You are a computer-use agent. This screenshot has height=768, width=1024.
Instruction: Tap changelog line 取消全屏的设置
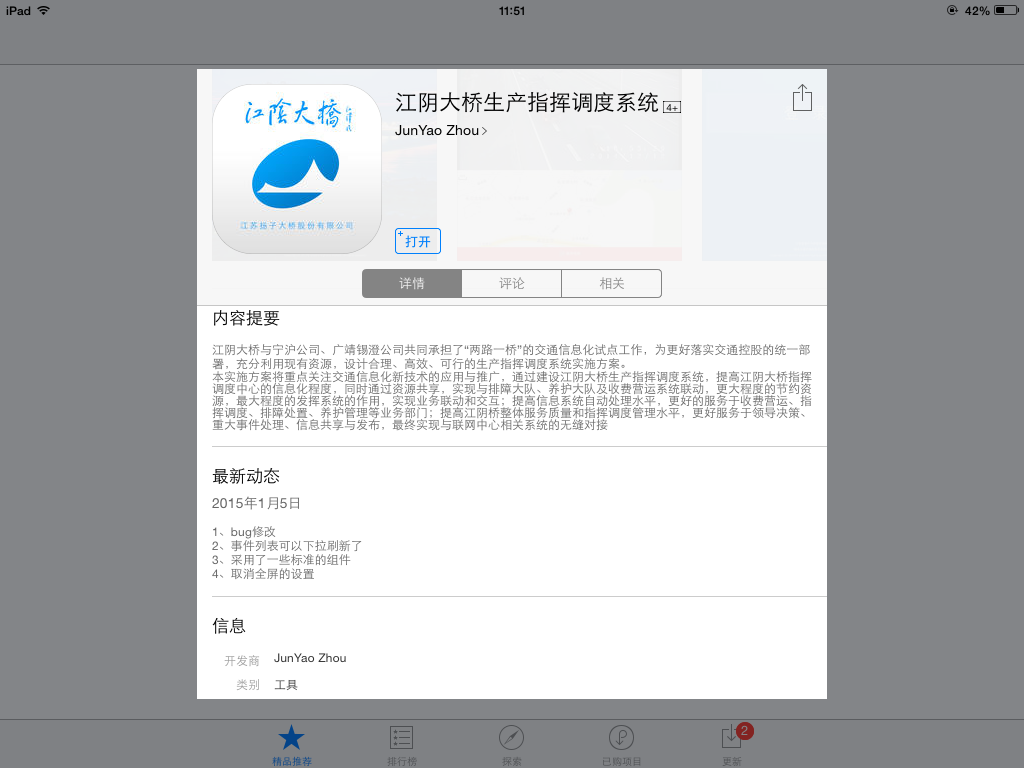pyautogui.click(x=263, y=573)
